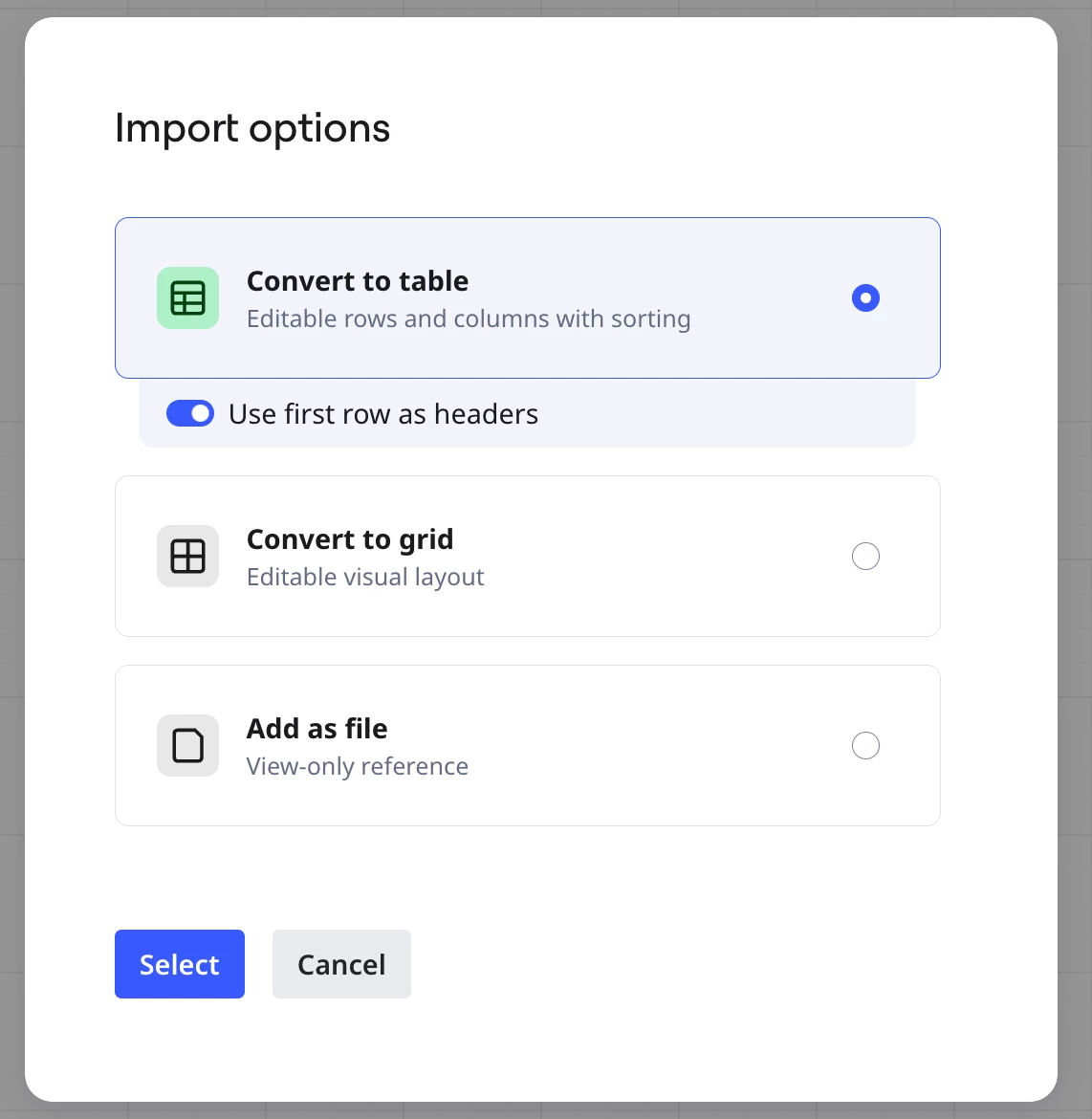This screenshot has width=1092, height=1119.
Task: Dismiss the dialog with Cancel
Action: [342, 963]
